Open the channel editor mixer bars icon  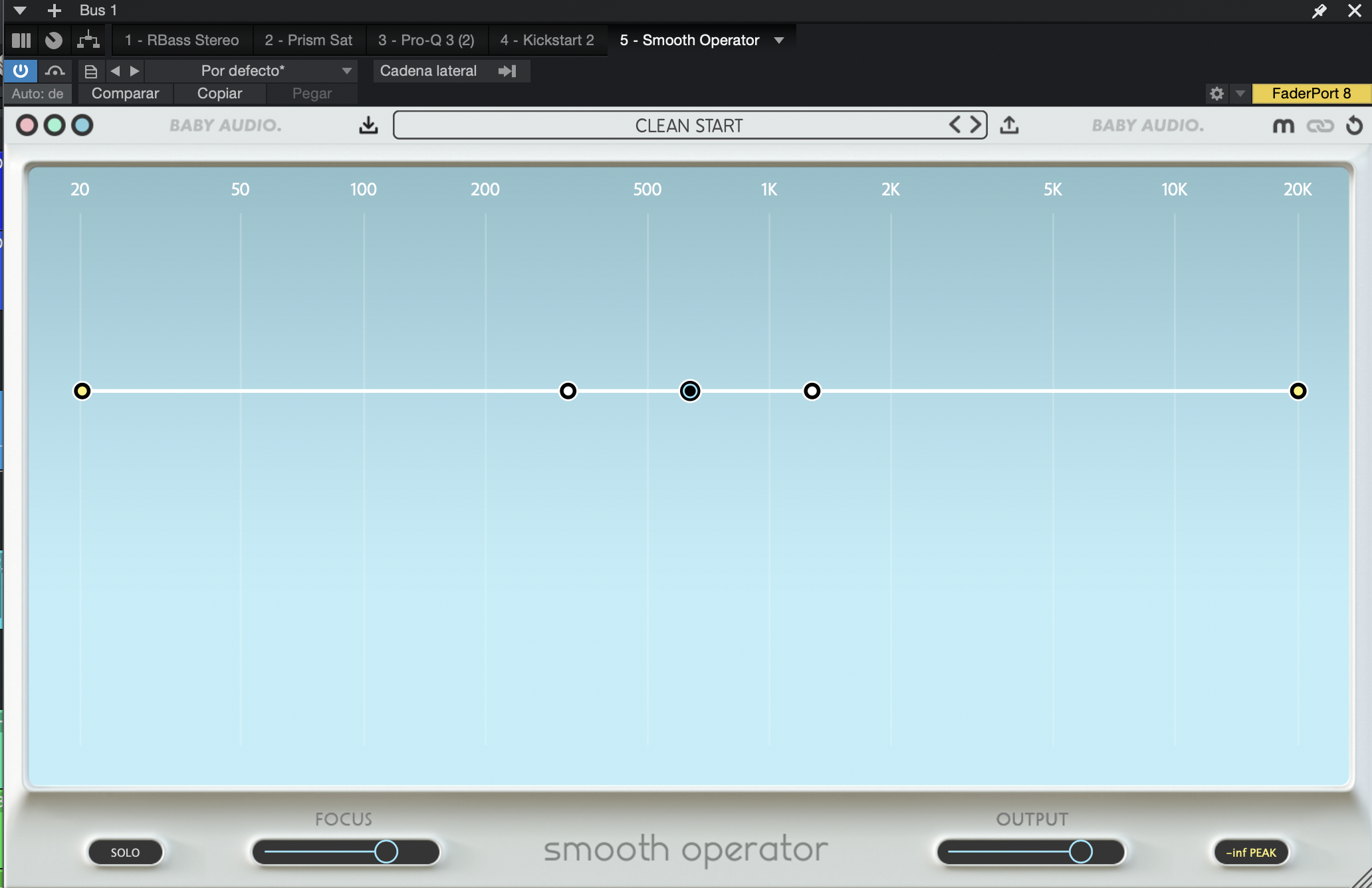click(x=21, y=41)
